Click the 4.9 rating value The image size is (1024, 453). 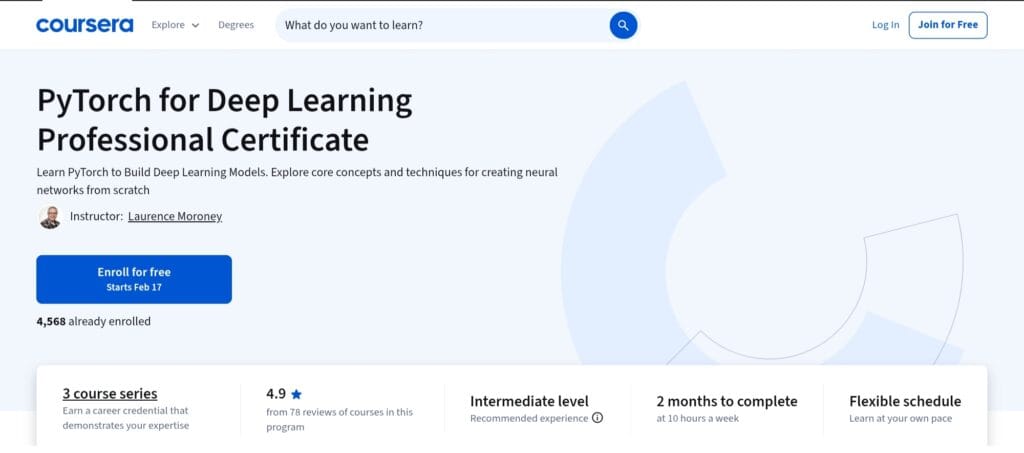276,394
